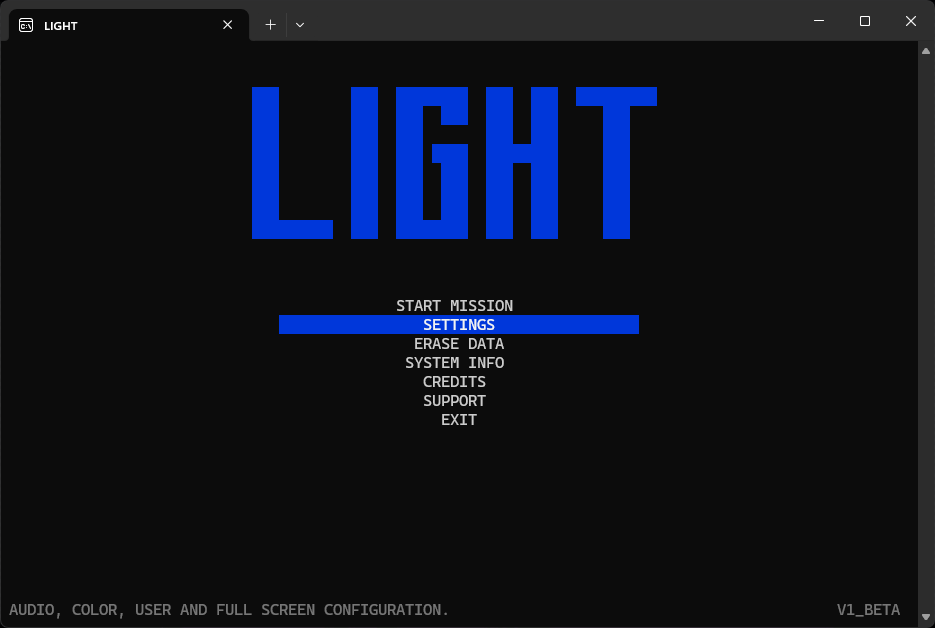View the CREDITS menu entry
This screenshot has width=935, height=628.
point(454,382)
